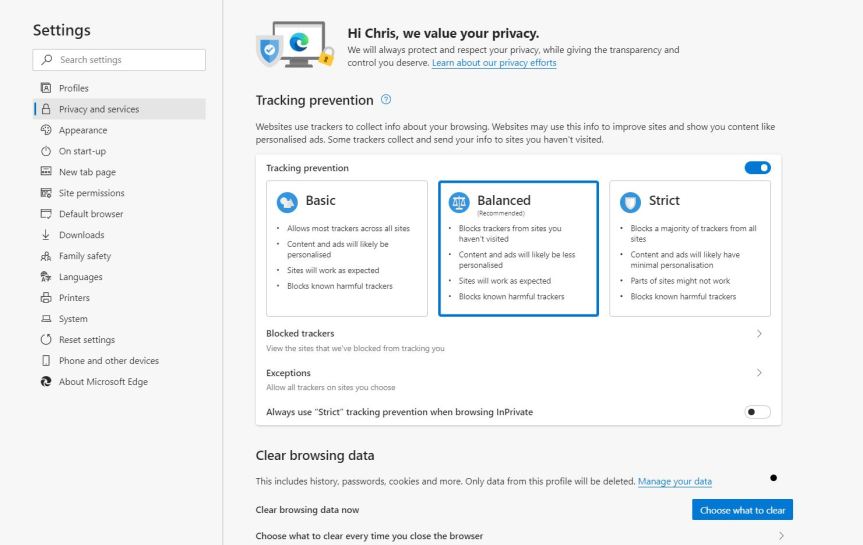Image resolution: width=863 pixels, height=545 pixels.
Task: Click the Downloads arrow icon
Action: pyautogui.click(x=46, y=235)
